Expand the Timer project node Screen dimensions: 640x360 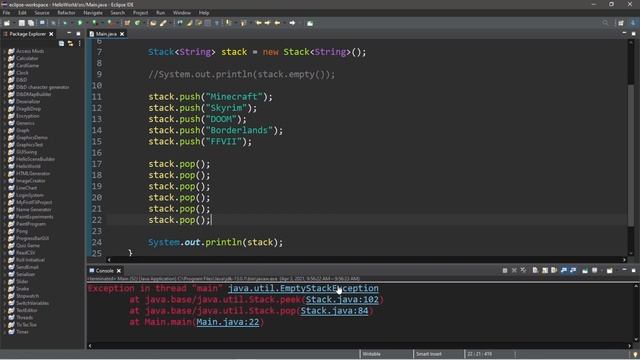(x=5, y=332)
